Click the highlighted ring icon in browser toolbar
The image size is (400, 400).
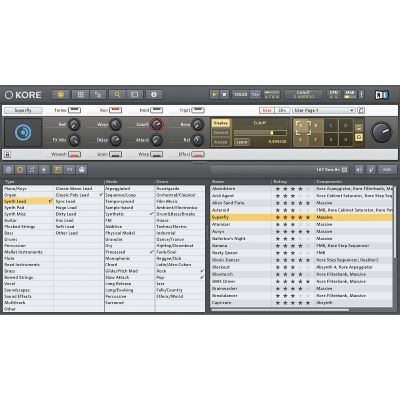[20, 170]
